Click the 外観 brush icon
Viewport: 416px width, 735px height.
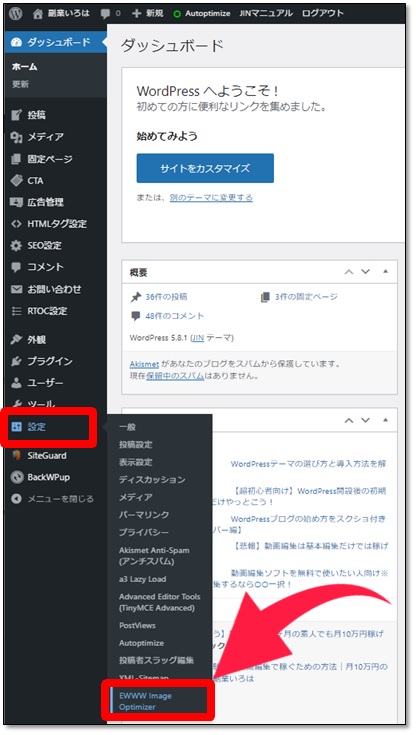pyautogui.click(x=16, y=339)
